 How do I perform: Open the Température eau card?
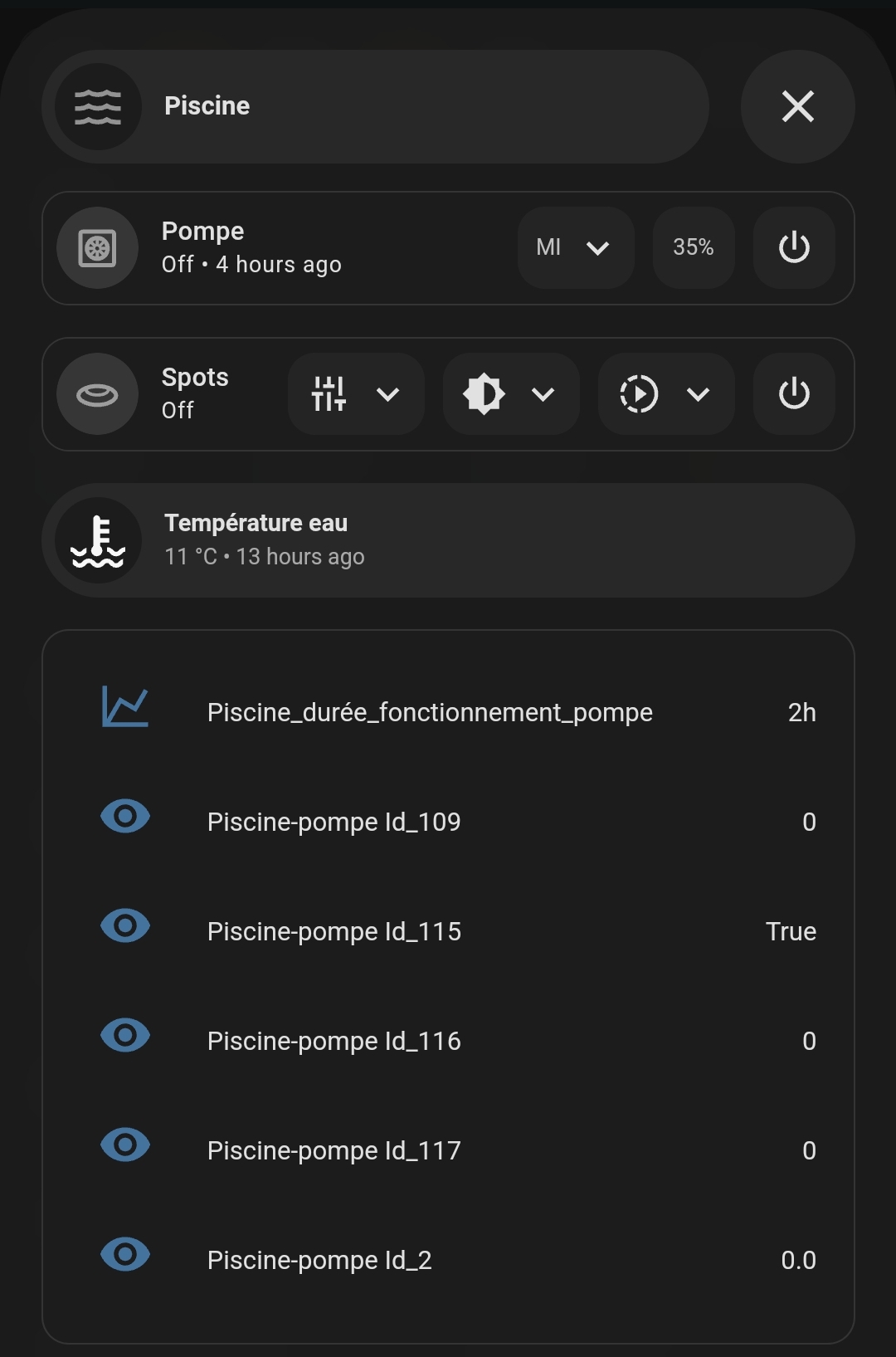448,540
